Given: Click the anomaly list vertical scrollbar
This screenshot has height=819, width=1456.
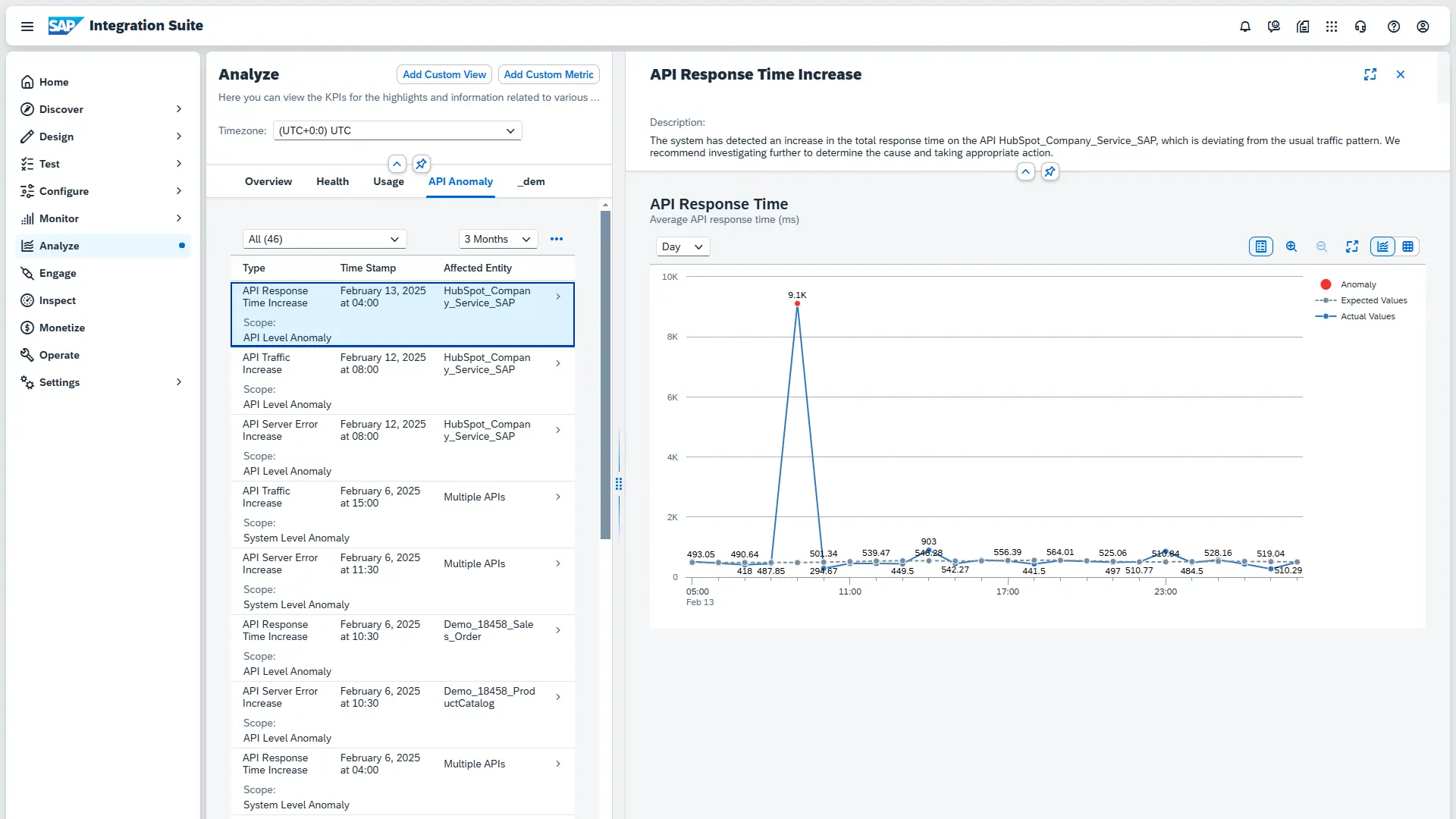Looking at the screenshot, I should tap(605, 375).
